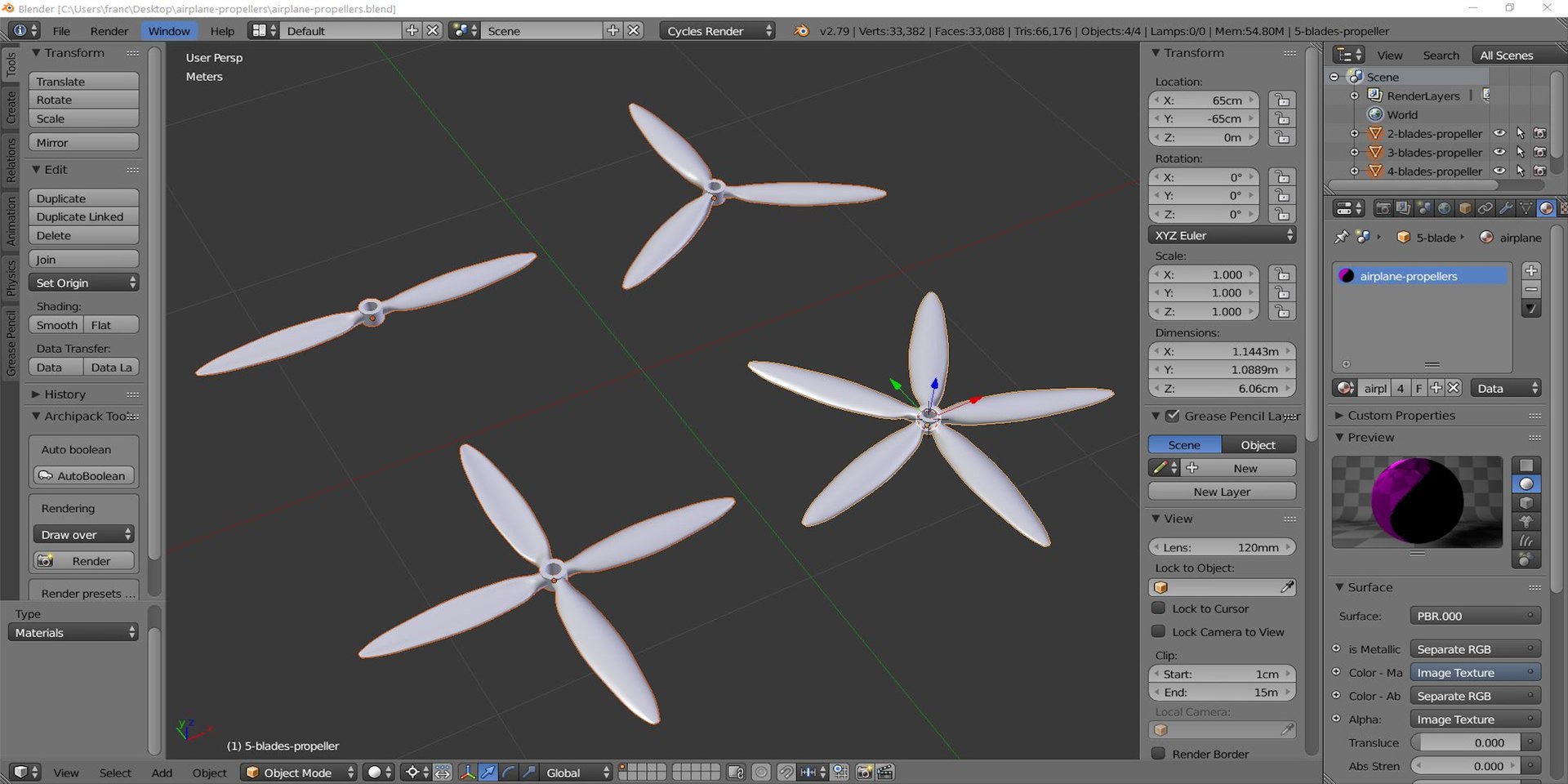The height and width of the screenshot is (784, 1568).
Task: Toggle the 3D manipulator axes icon
Action: tap(467, 773)
